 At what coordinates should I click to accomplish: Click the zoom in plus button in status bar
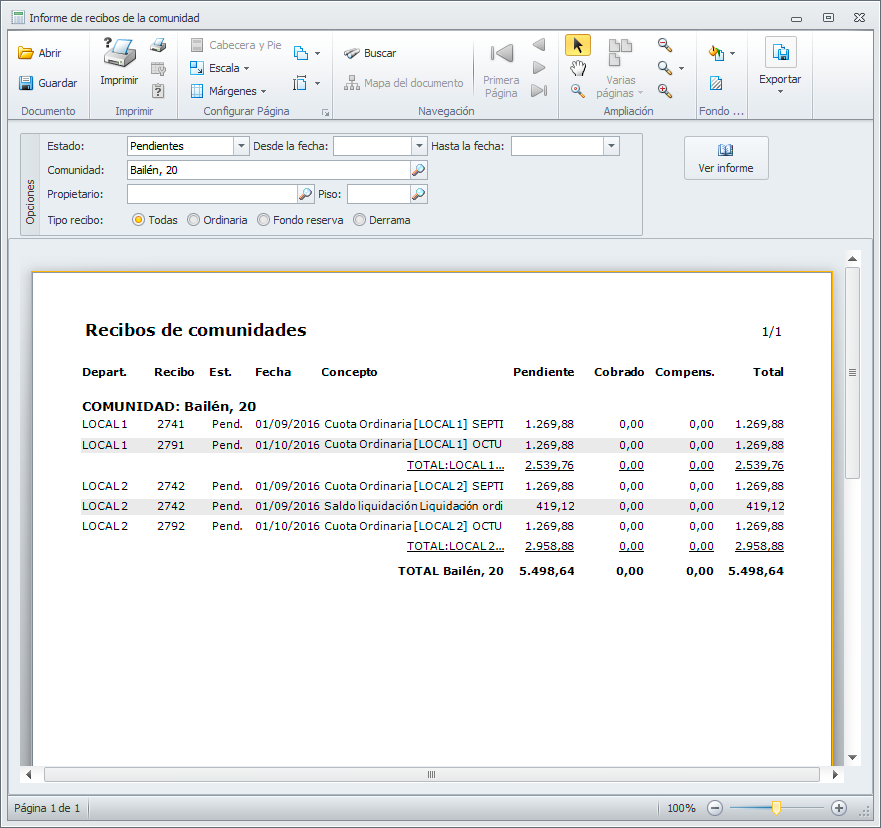click(839, 808)
